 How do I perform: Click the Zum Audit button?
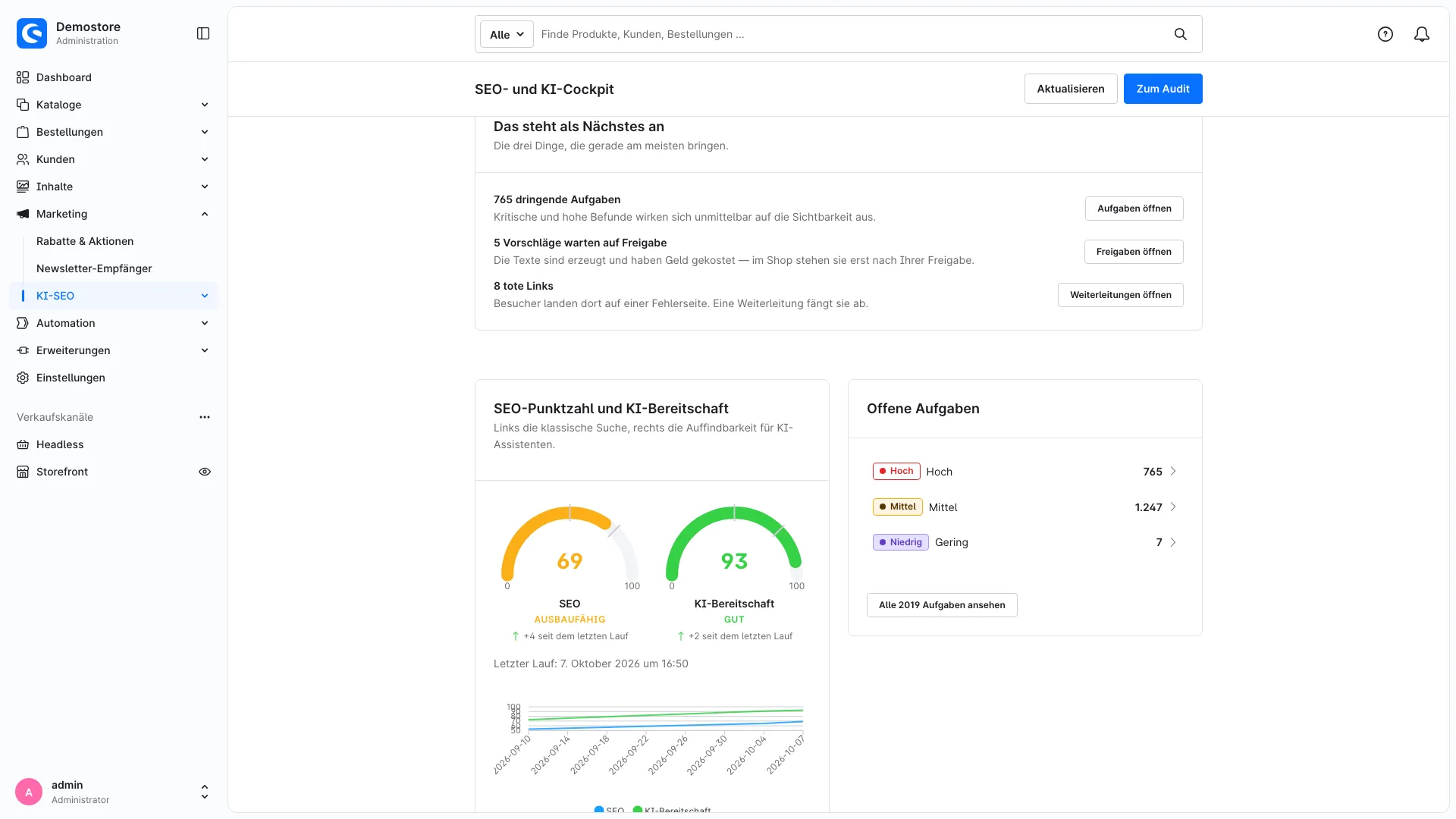1163,89
